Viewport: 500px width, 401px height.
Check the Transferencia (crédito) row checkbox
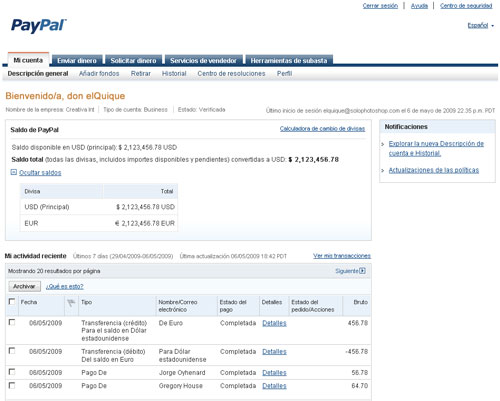tap(12, 322)
